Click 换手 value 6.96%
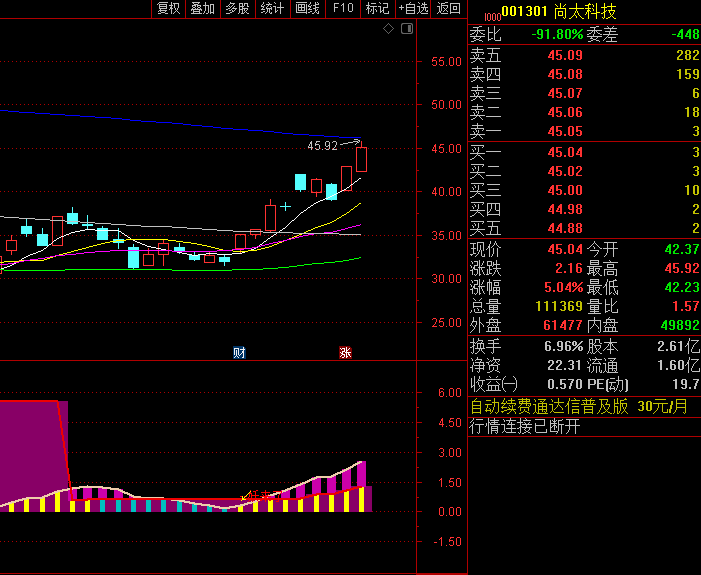The height and width of the screenshot is (575, 701). (563, 347)
